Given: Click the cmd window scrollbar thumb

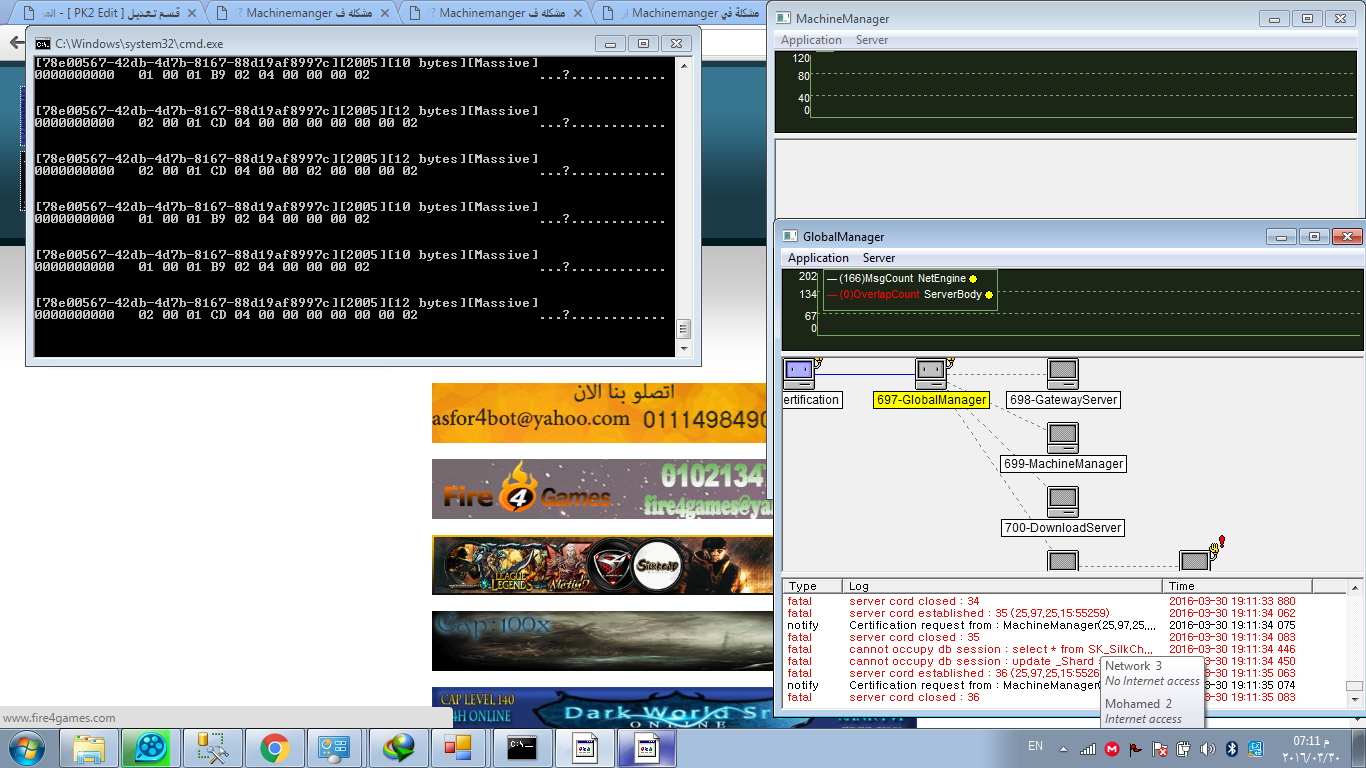Looking at the screenshot, I should (684, 328).
